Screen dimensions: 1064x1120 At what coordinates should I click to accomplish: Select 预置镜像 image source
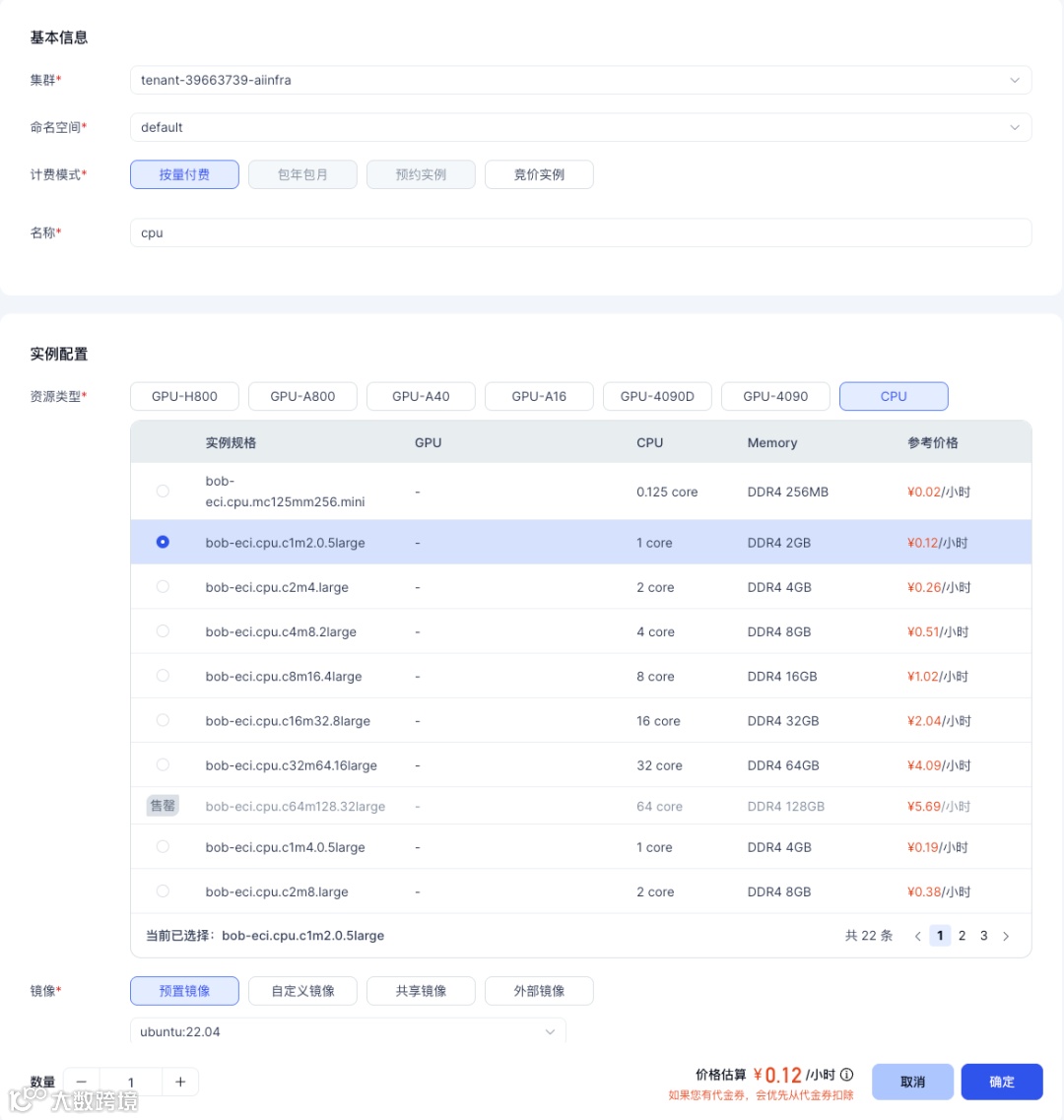click(x=184, y=991)
